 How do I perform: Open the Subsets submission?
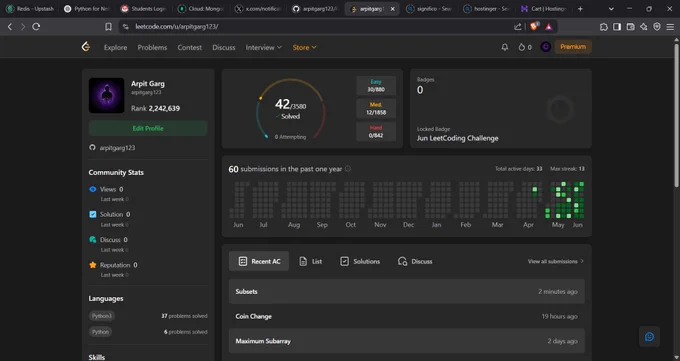(406, 292)
